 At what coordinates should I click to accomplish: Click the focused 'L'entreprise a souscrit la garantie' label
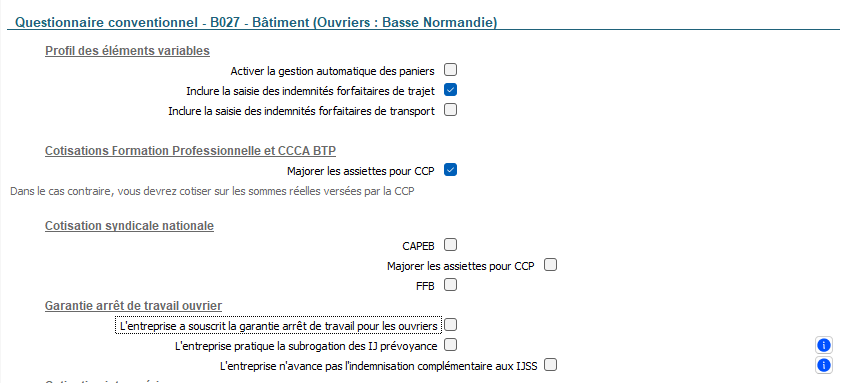pyautogui.click(x=278, y=325)
